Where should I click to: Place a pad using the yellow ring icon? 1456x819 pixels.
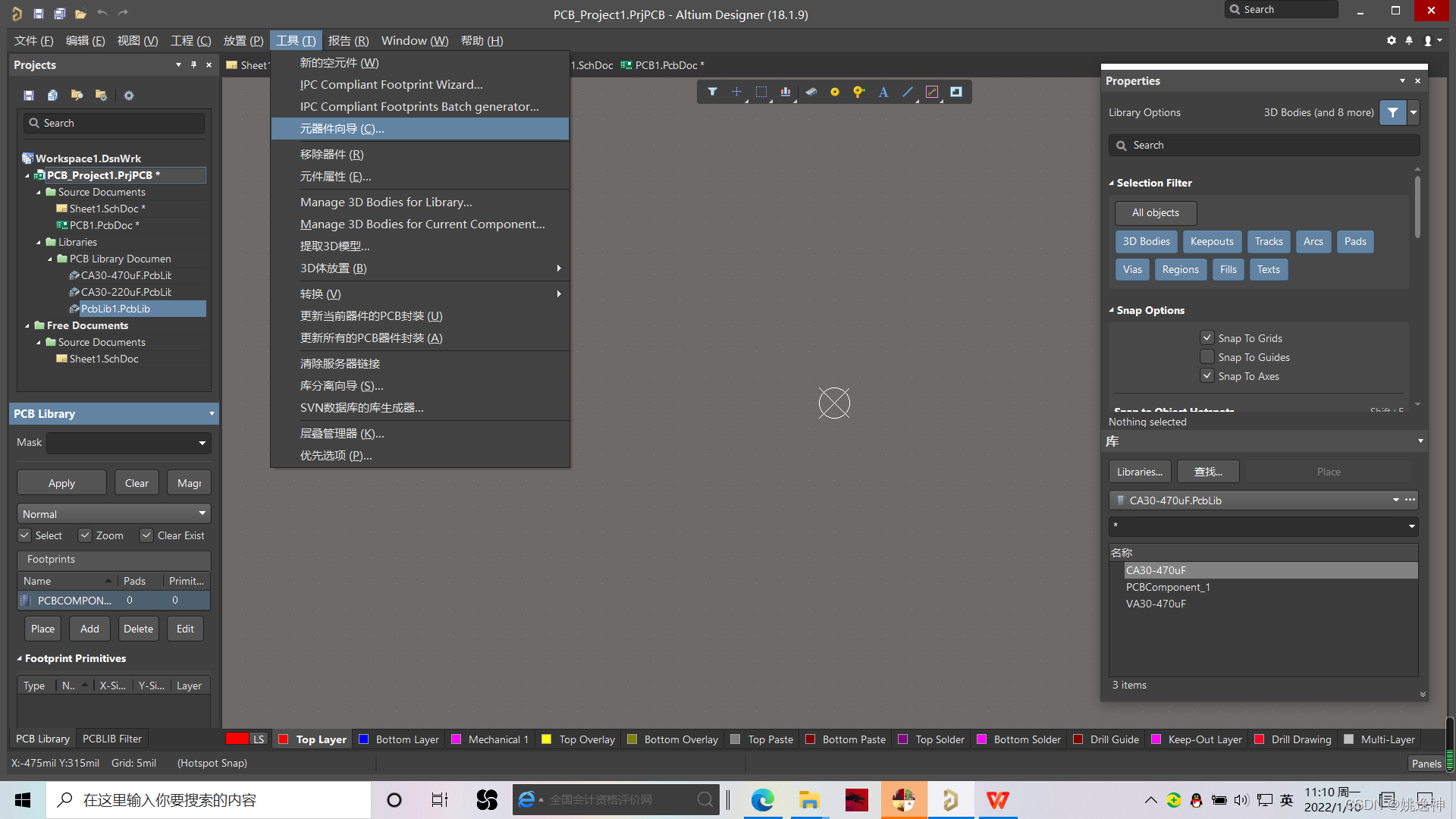click(834, 92)
